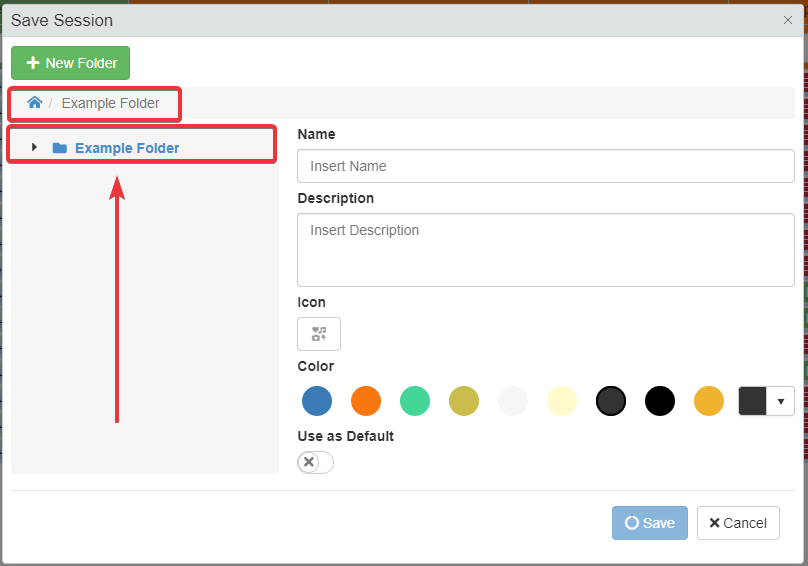The height and width of the screenshot is (566, 808).
Task: Pick the golden amber color swatch
Action: (x=709, y=401)
